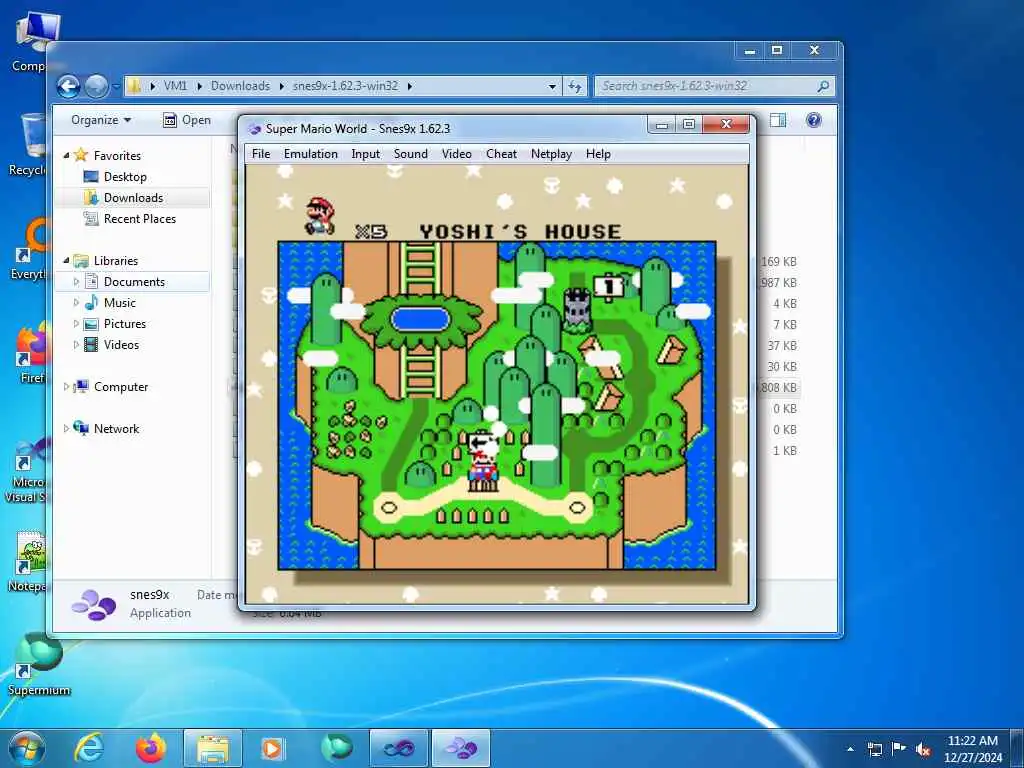Switch to Snes9x taskbar button
This screenshot has width=1024, height=768.
pyautogui.click(x=461, y=748)
